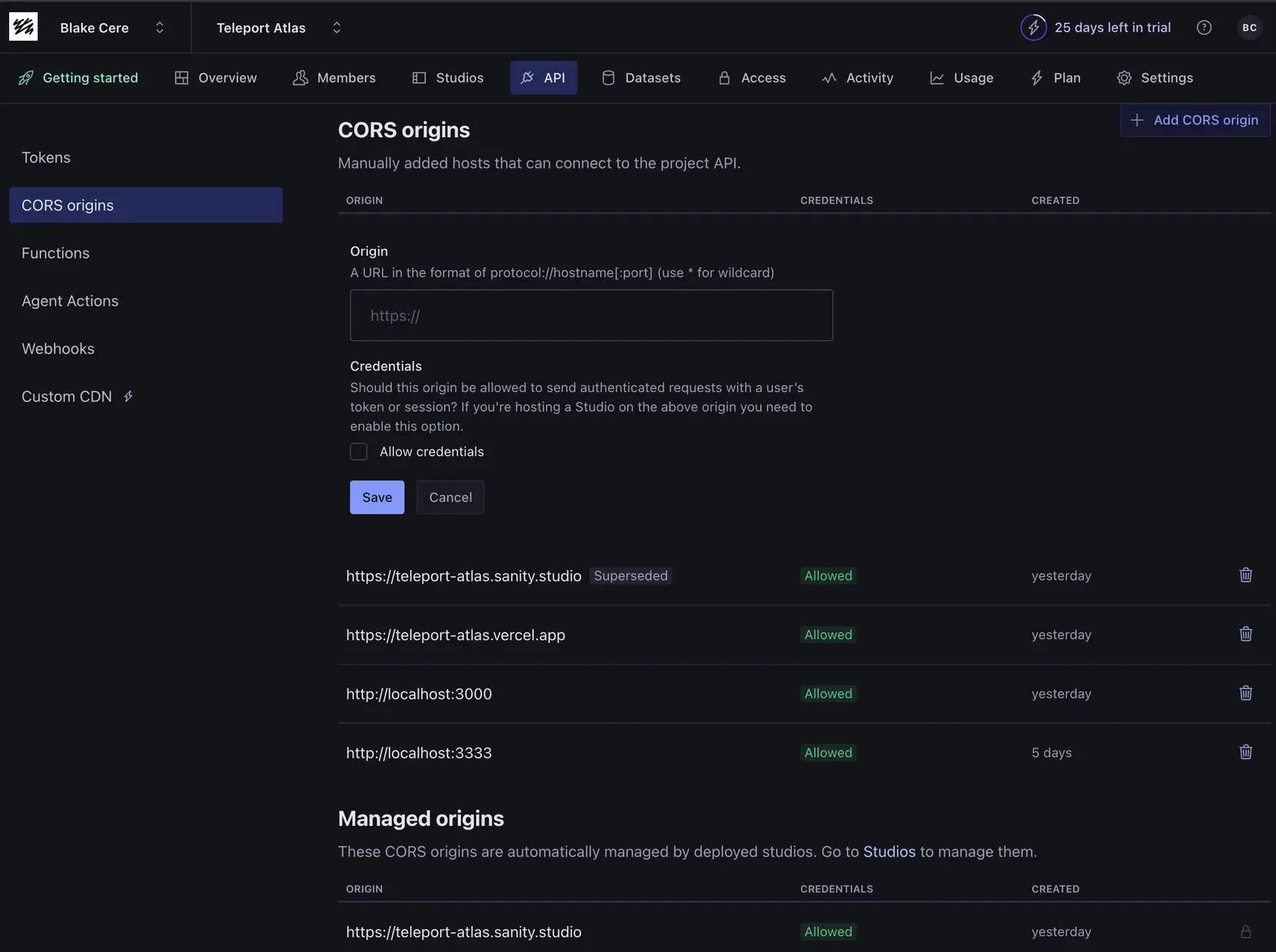Viewport: 1276px width, 952px height.
Task: Open Webhooks in the sidebar
Action: [x=146, y=349]
